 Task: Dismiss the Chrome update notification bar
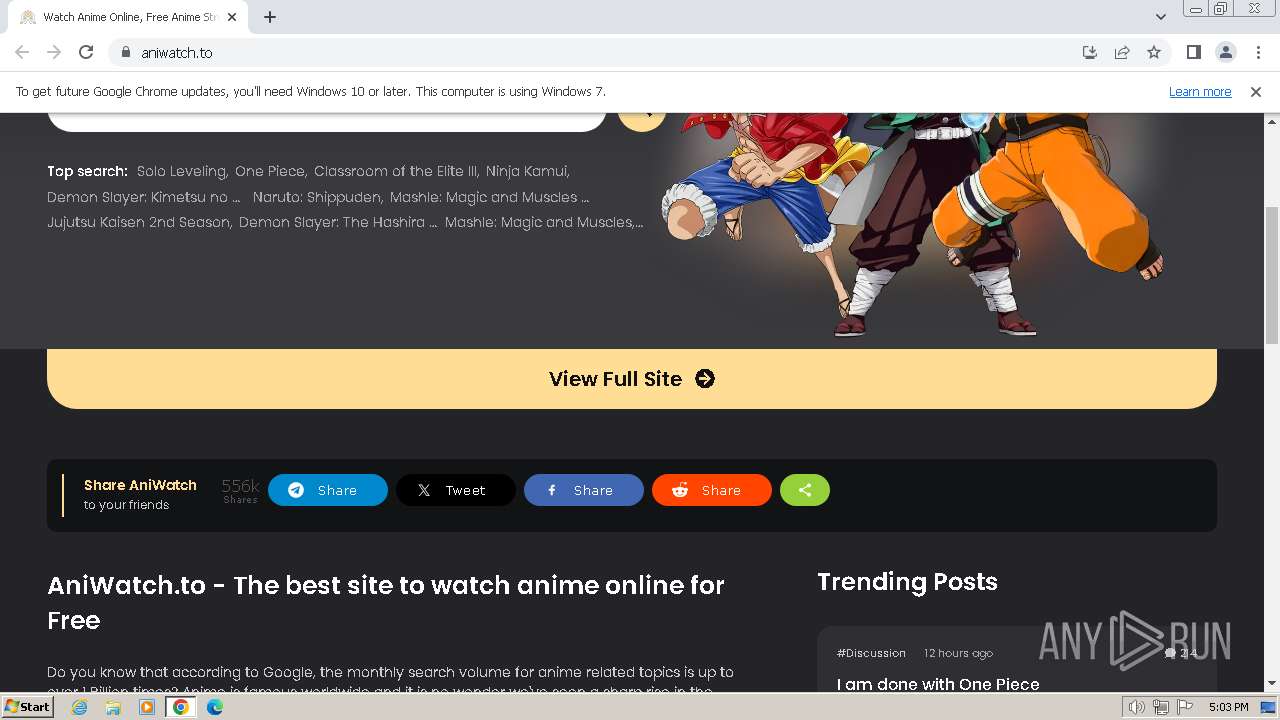click(1255, 91)
